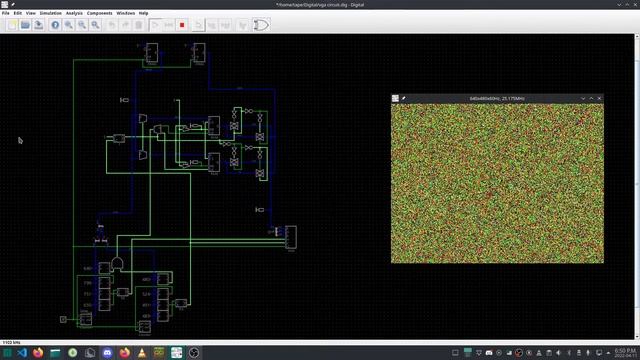
Task: Click the VGA output component in circuit
Action: (291, 237)
